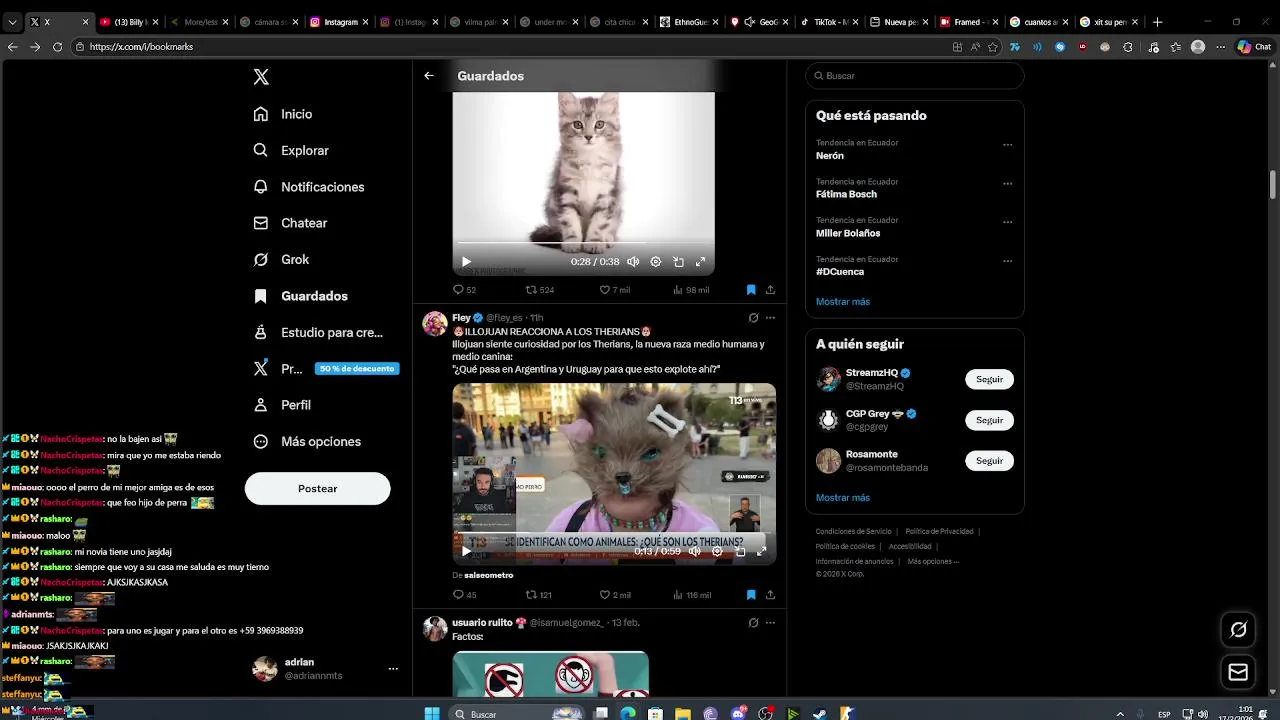The height and width of the screenshot is (720, 1280).
Task: Like the kitten post with 7 mil likes
Action: 614,290
